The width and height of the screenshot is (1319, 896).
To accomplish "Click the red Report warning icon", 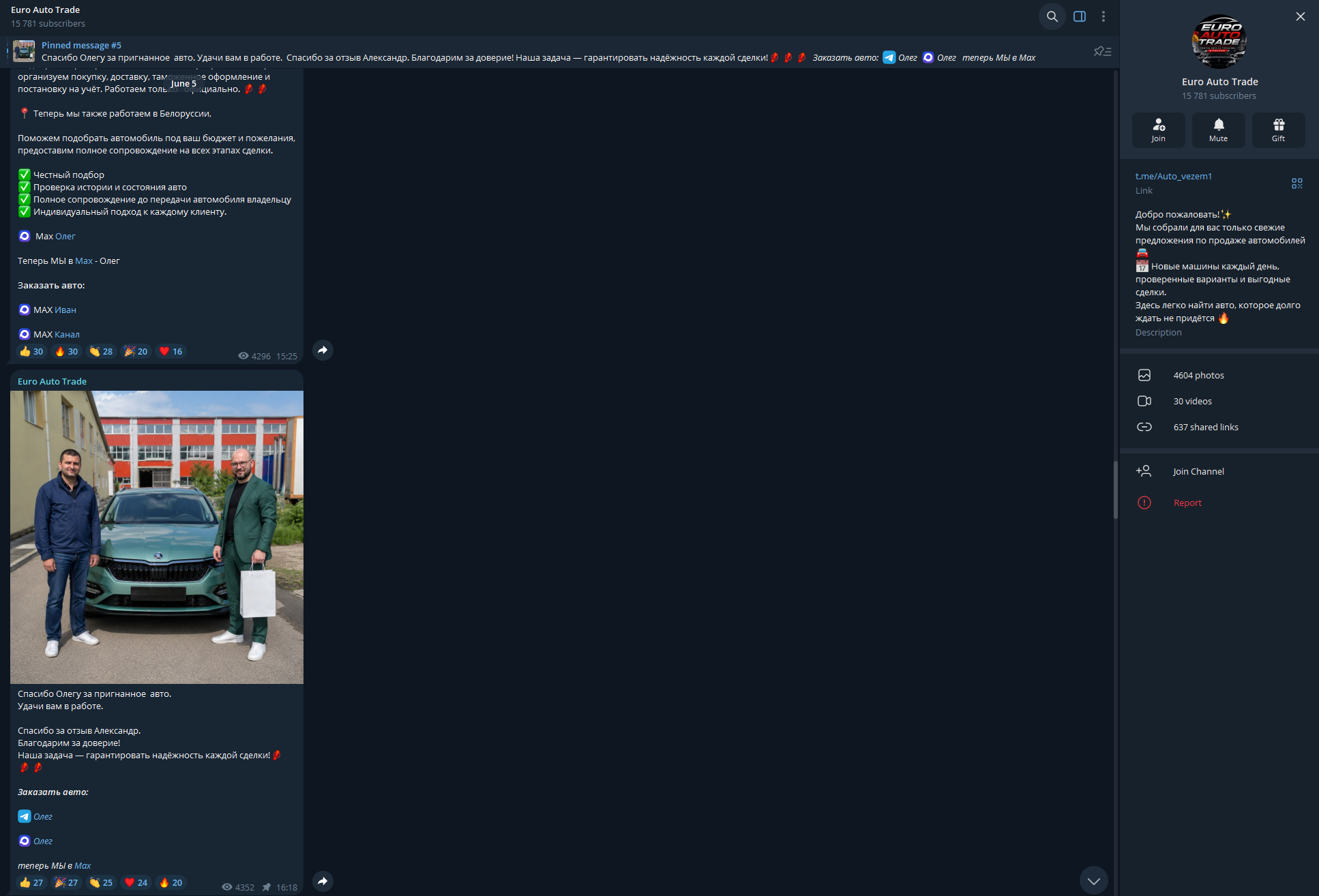I will [1144, 503].
